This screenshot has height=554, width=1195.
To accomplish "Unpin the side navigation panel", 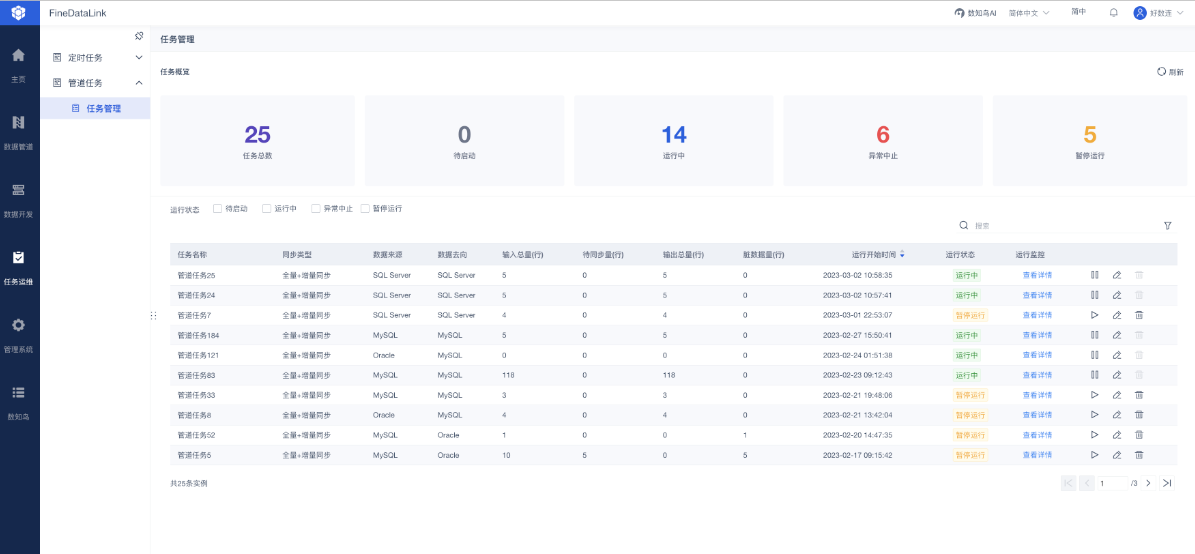I will click(139, 36).
